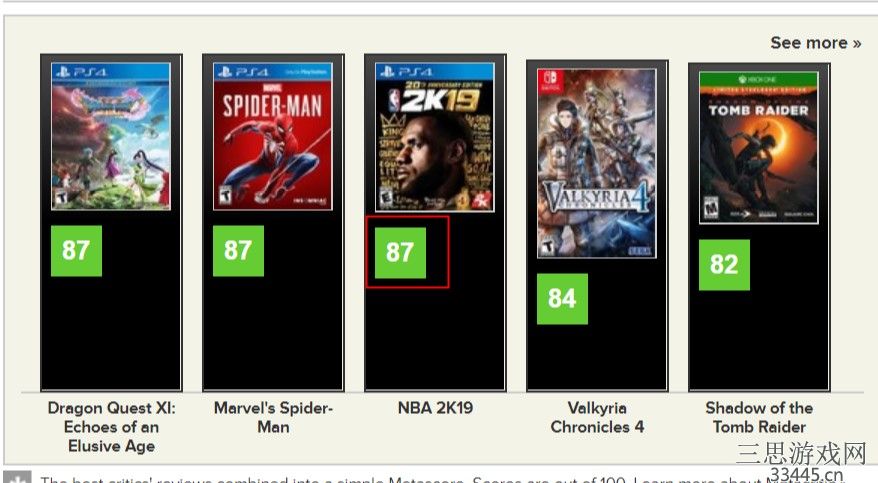Click the Nintendo Switch logo on Valkyria cover
Viewport: 878px width, 483px height.
pos(550,81)
